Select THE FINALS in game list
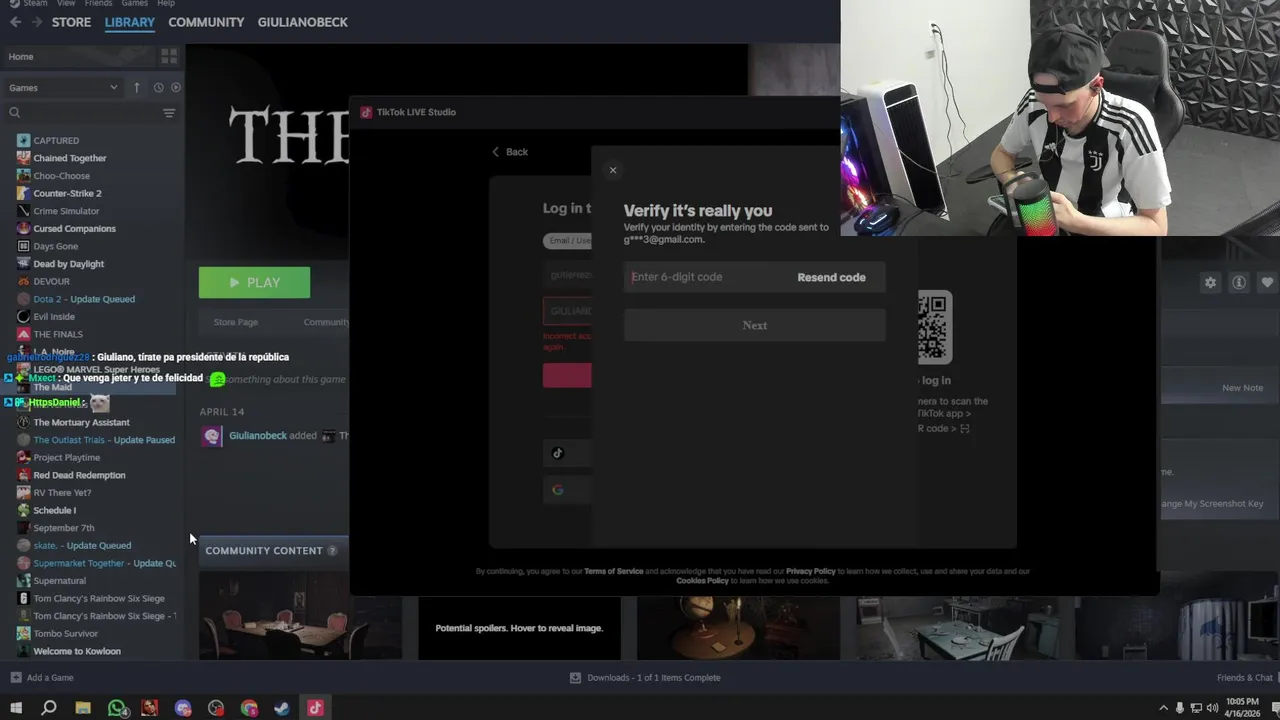The height and width of the screenshot is (720, 1280). (x=58, y=334)
